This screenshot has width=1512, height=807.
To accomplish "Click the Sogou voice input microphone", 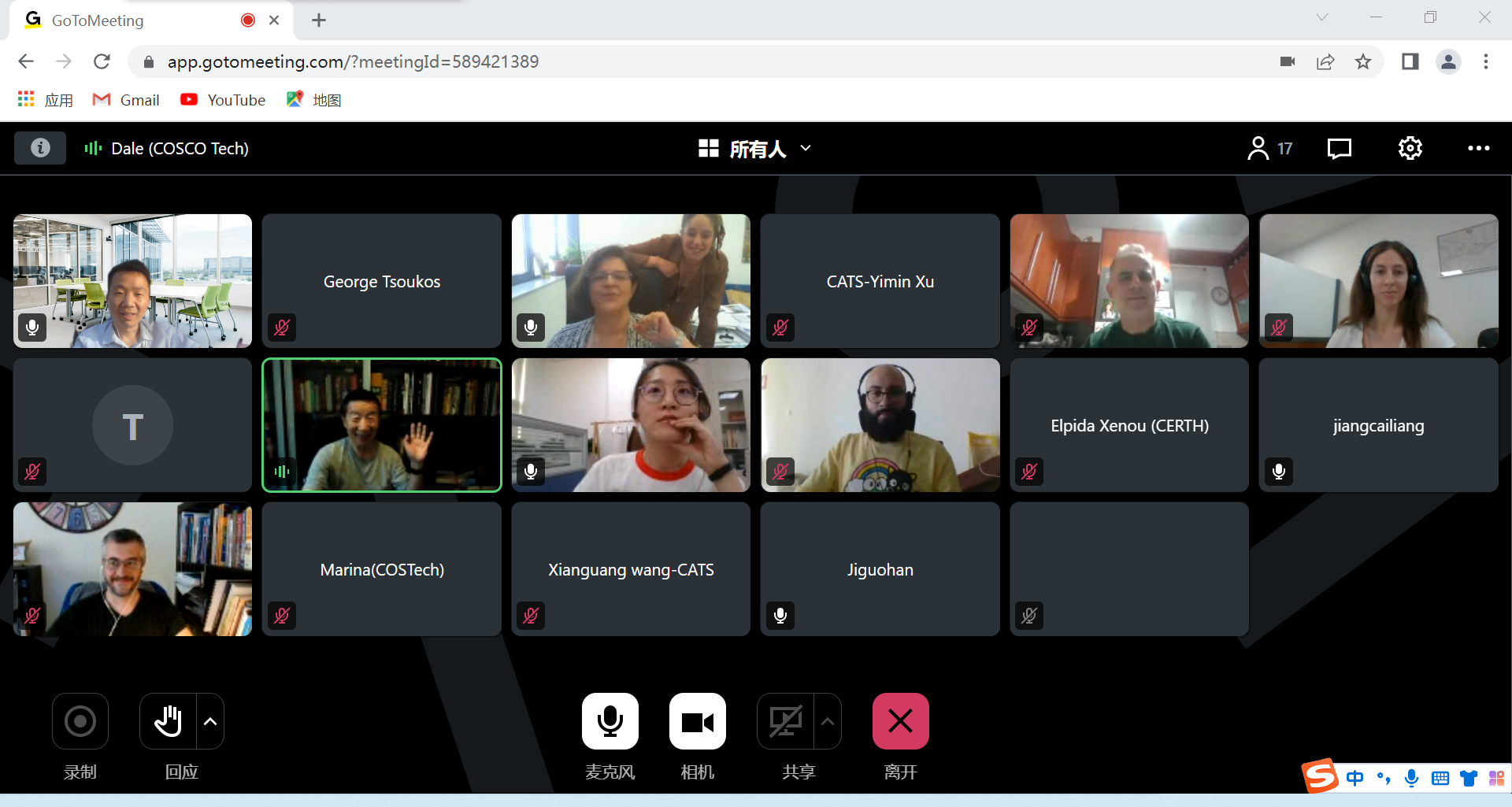I will point(1412,779).
